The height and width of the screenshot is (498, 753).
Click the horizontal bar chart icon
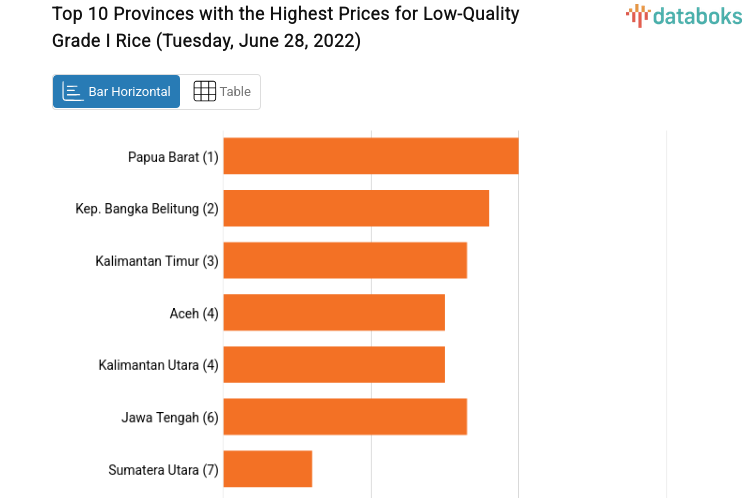click(73, 91)
